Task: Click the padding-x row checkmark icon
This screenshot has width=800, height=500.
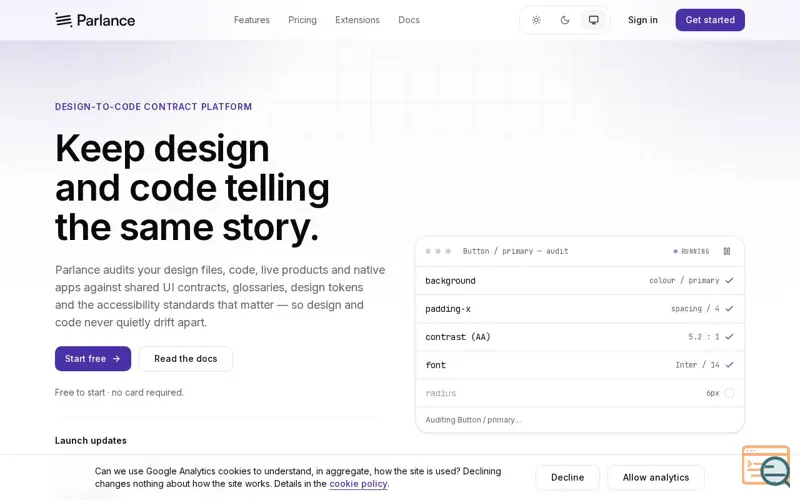Action: pos(729,308)
